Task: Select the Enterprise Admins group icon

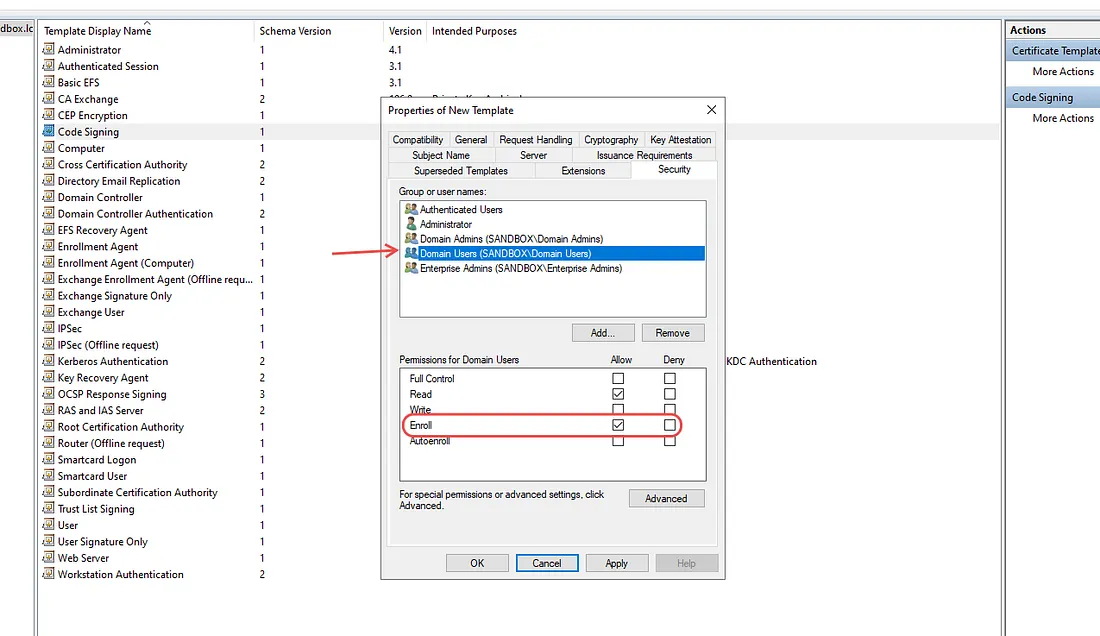Action: 411,269
